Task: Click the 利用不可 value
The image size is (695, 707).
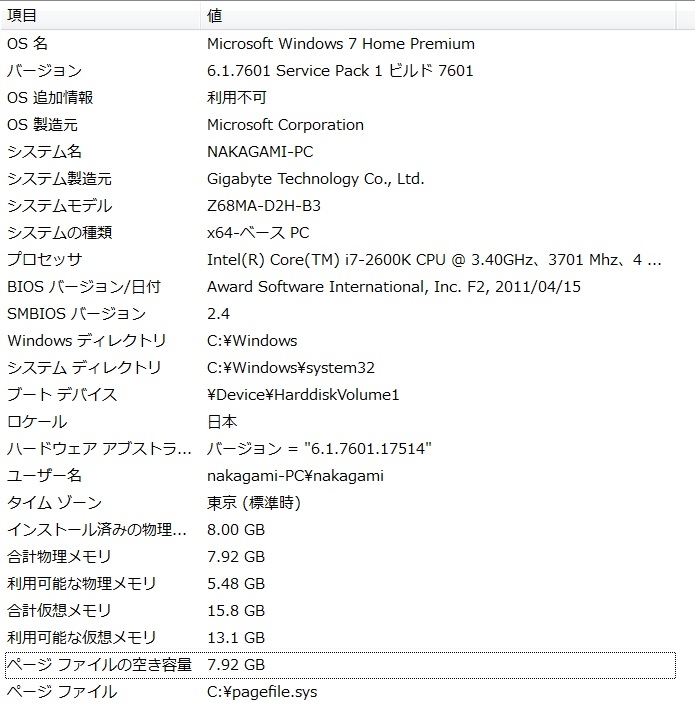Action: click(x=237, y=98)
